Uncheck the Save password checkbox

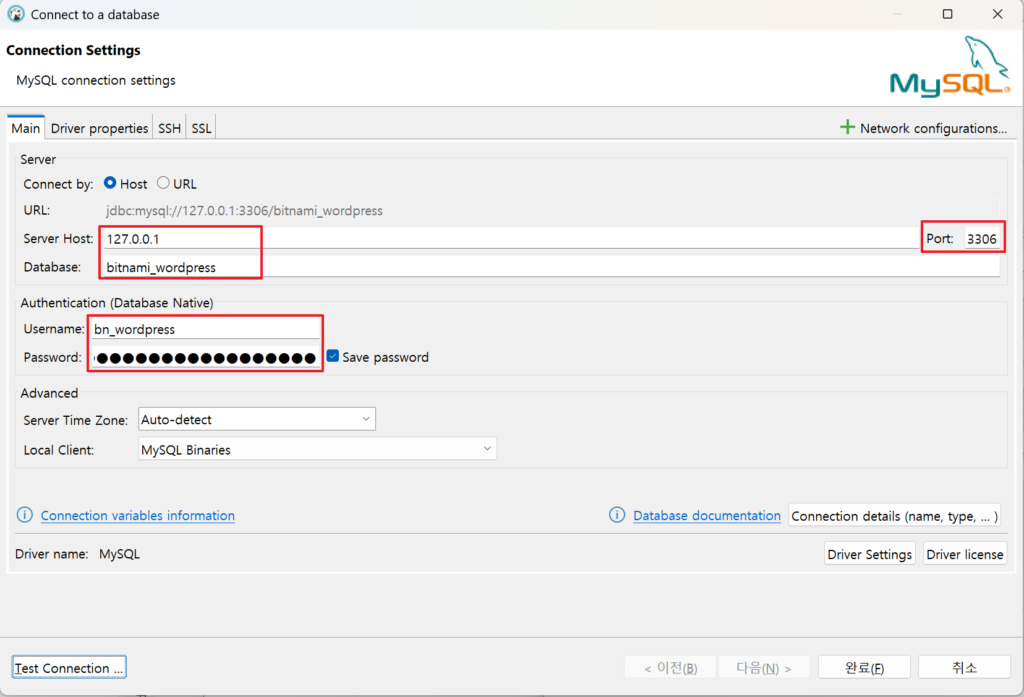click(333, 356)
